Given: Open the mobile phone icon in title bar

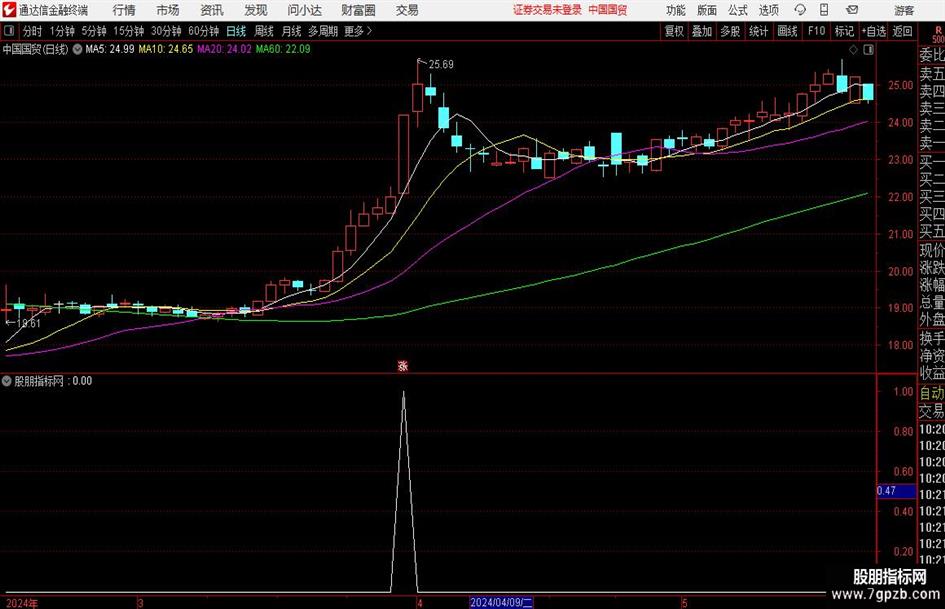Looking at the screenshot, I should (x=824, y=10).
